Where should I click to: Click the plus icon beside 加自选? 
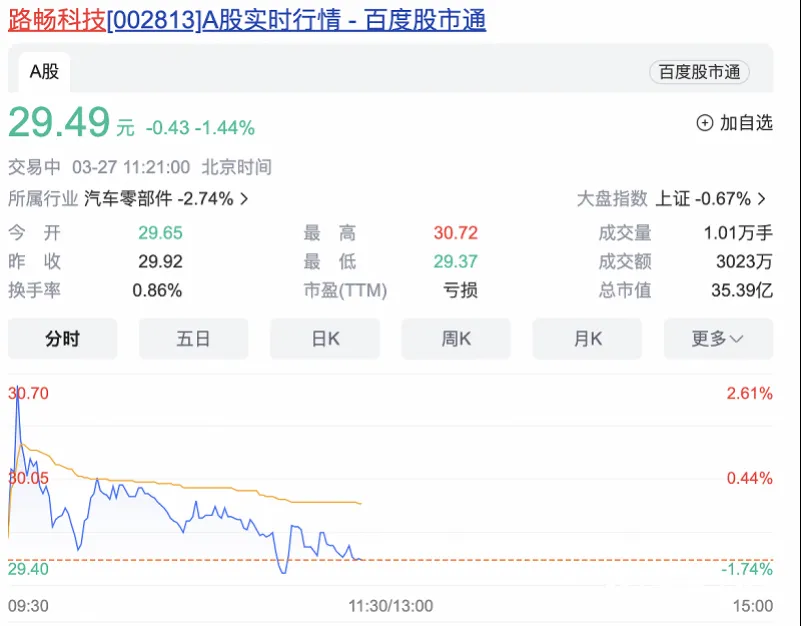tap(704, 123)
